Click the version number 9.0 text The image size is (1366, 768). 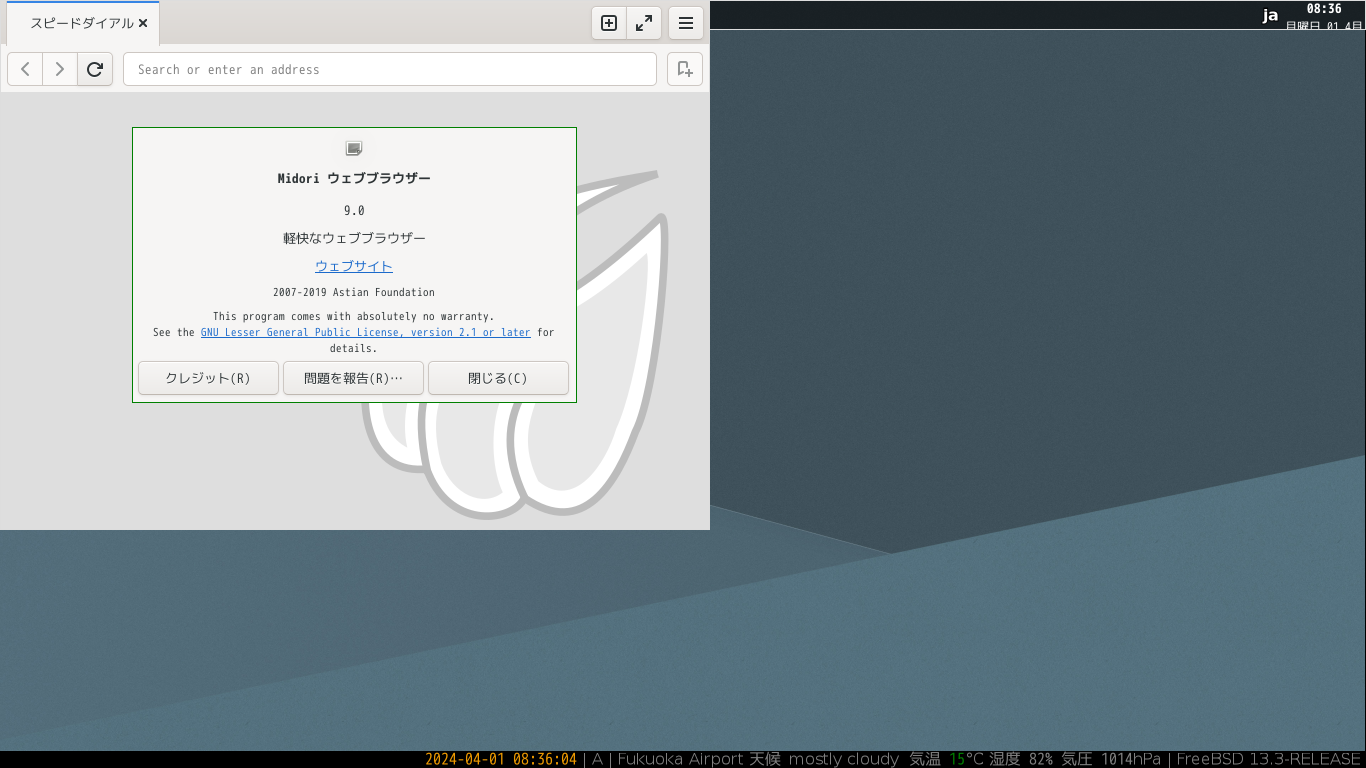354,210
